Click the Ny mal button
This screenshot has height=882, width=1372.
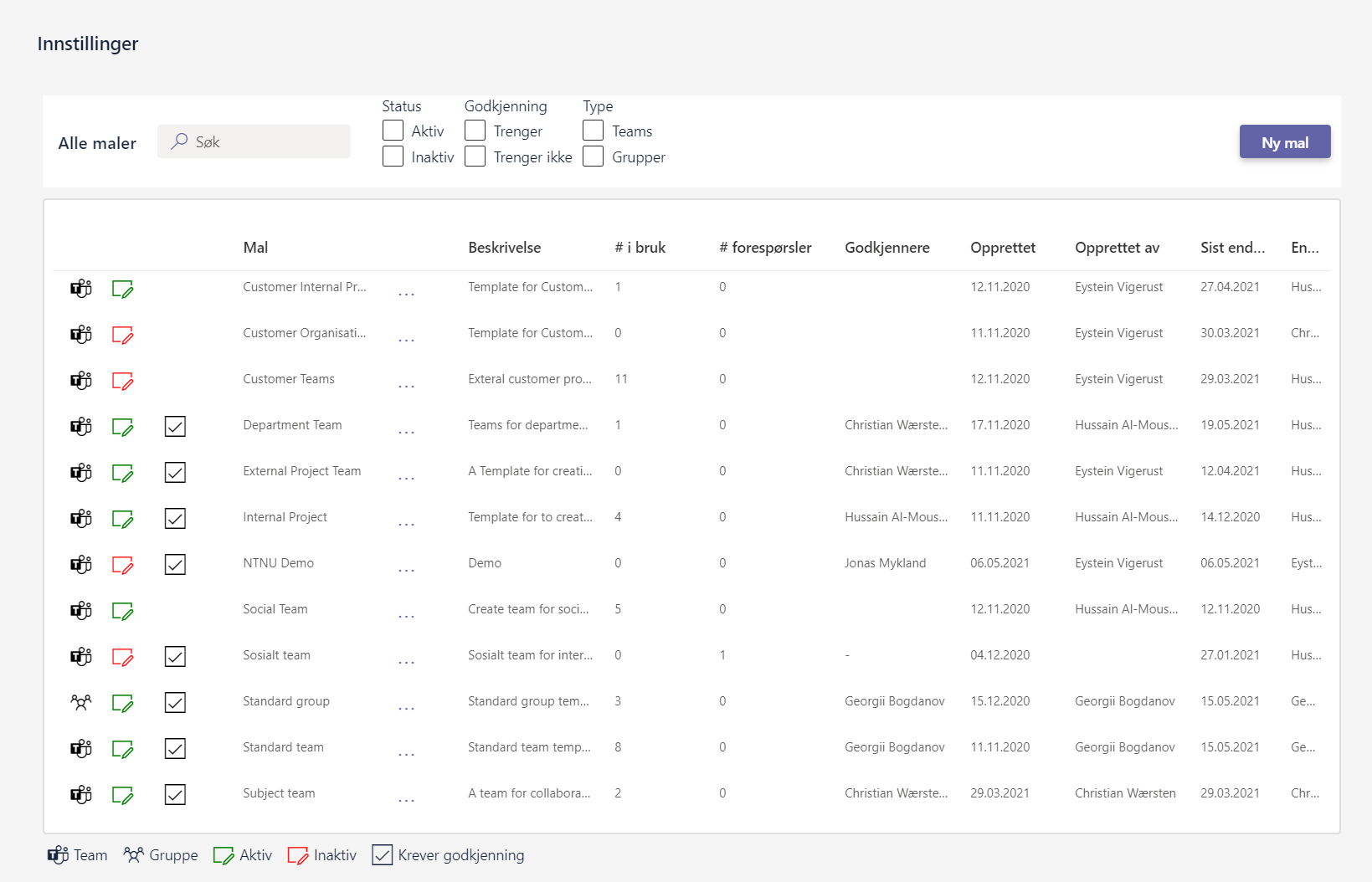point(1285,141)
